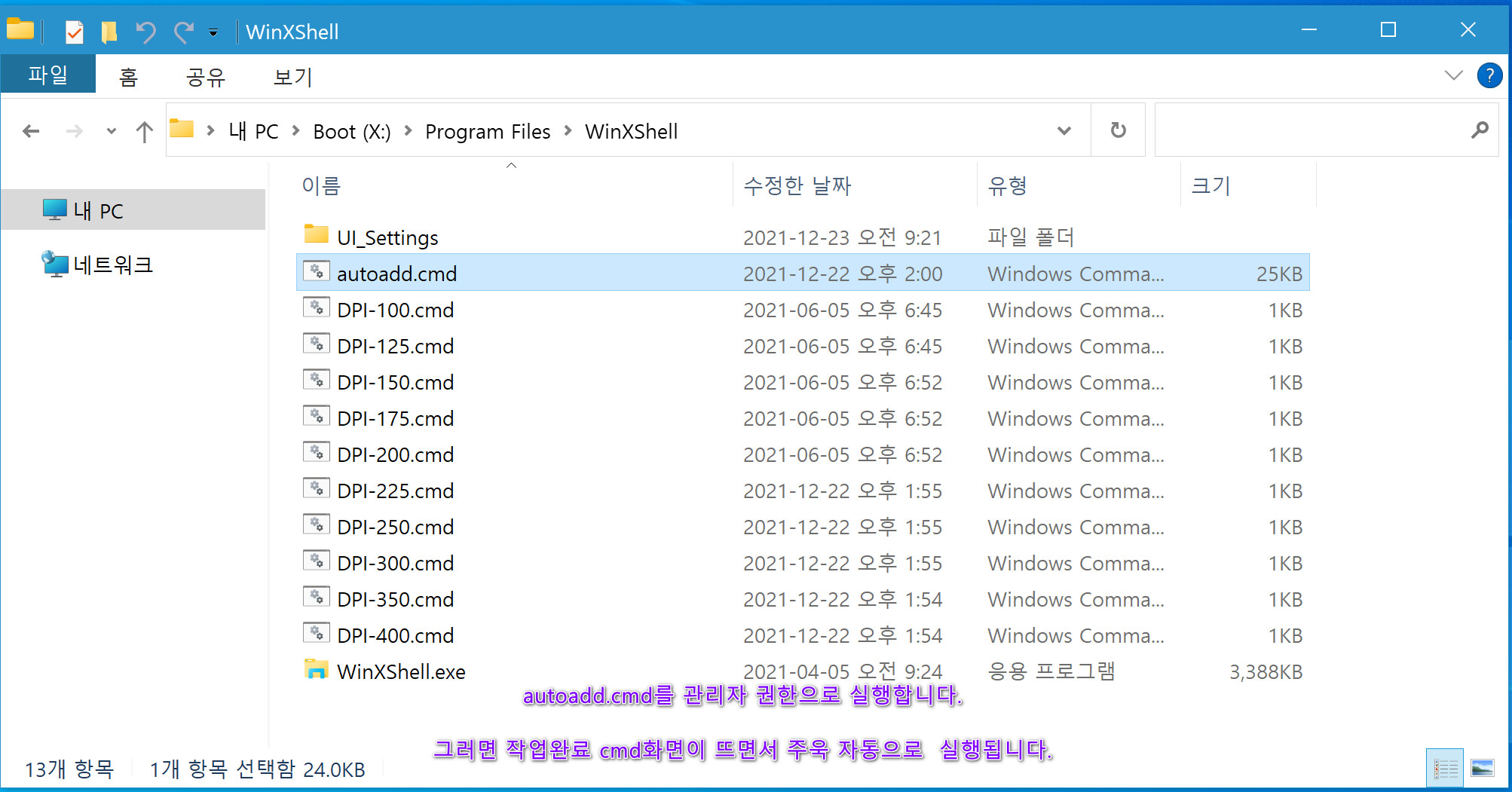Click the 25KB size cell of autoadd.cmd

coord(1279,274)
